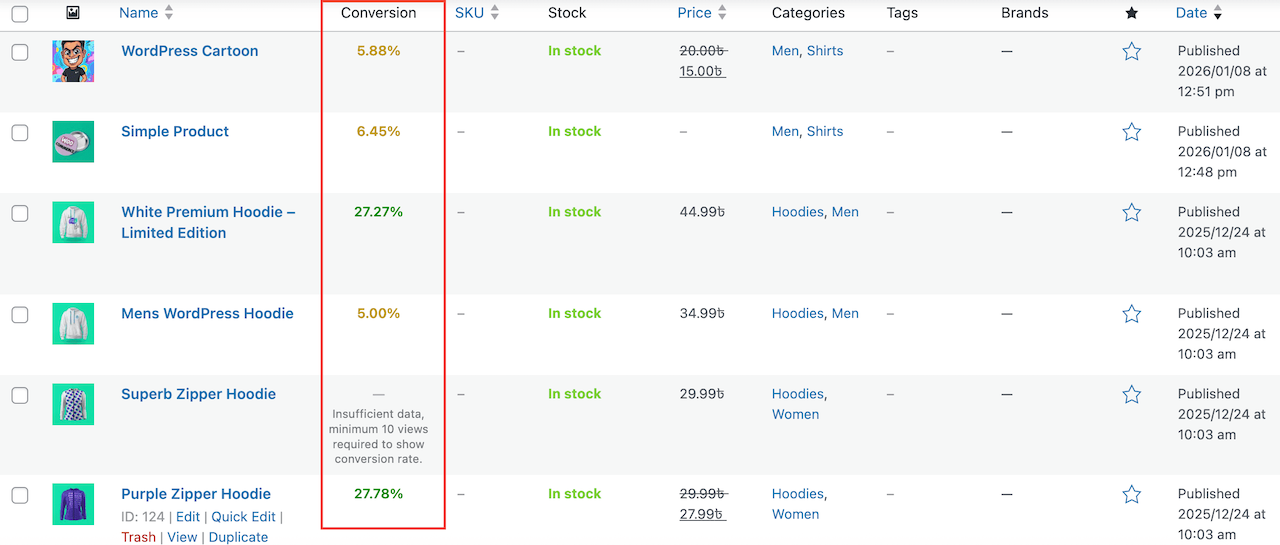
Task: Toggle featured star for WordPress Cartoon
Action: point(1131,51)
